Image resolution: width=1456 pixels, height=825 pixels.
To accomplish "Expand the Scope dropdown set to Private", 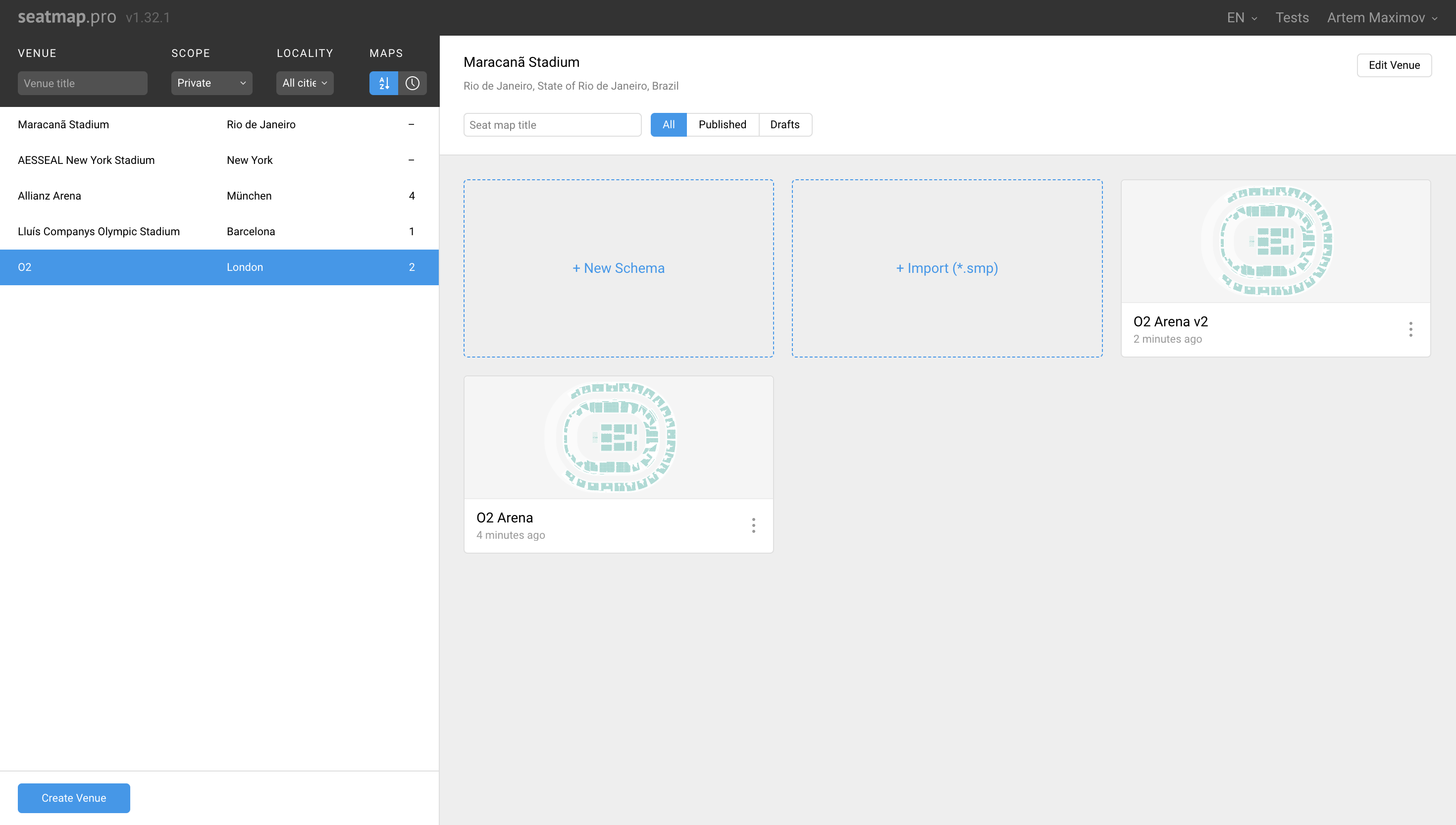I will tap(211, 83).
